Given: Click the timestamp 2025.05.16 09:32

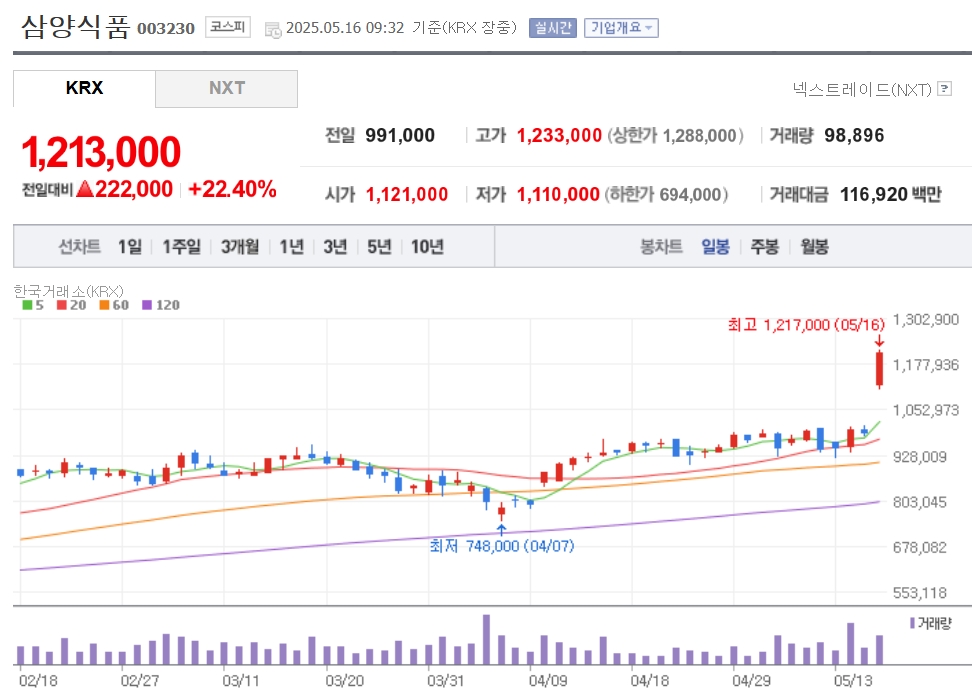Looking at the screenshot, I should point(345,28).
